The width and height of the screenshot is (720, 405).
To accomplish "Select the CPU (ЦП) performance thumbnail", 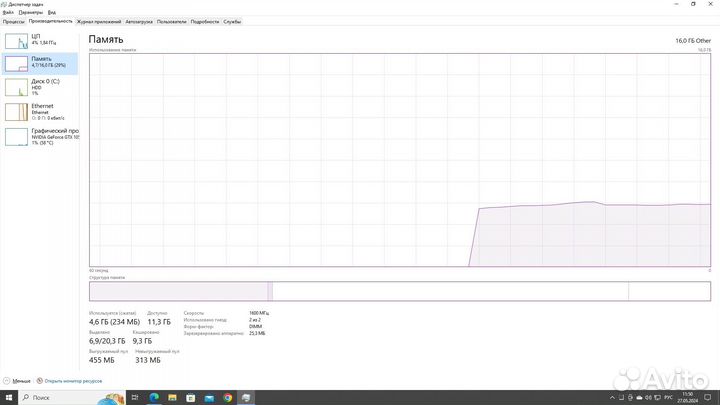I will 40,40.
